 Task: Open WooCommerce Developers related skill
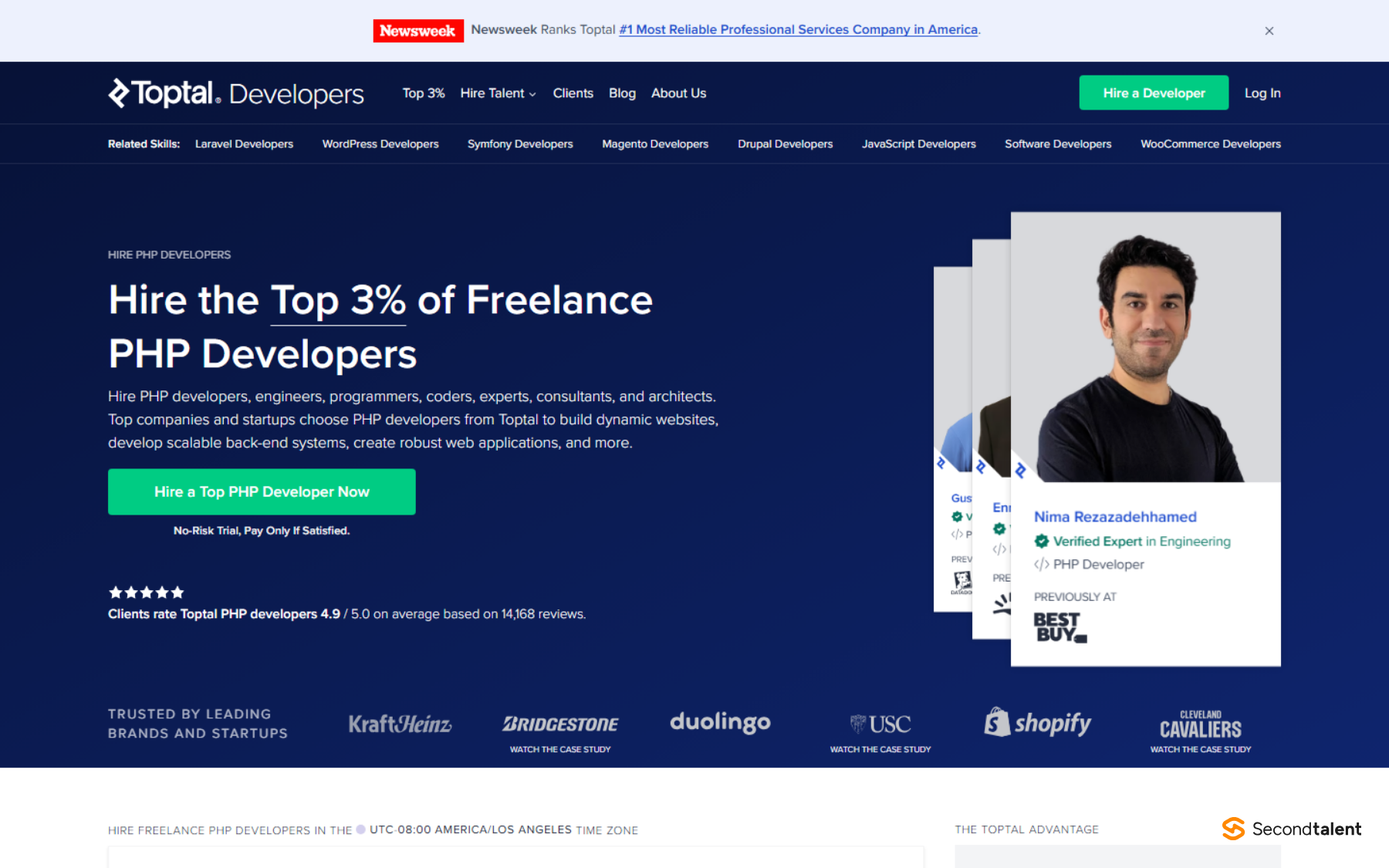coord(1210,144)
